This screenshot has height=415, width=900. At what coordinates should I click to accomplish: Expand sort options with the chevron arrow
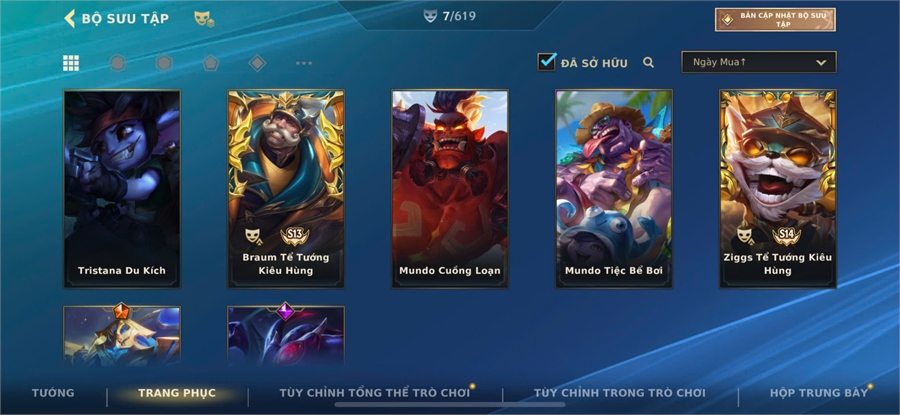coord(821,63)
